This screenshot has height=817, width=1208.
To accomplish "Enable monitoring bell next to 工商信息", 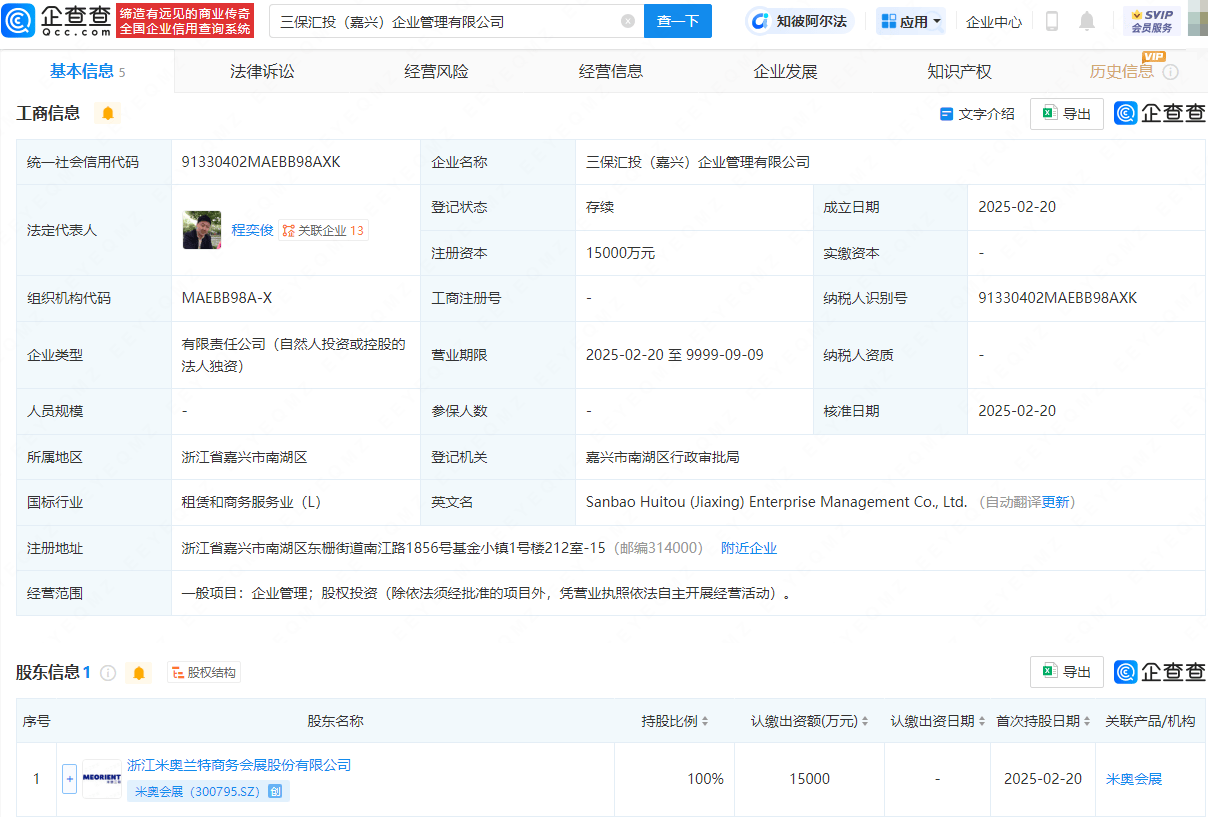I will 106,113.
